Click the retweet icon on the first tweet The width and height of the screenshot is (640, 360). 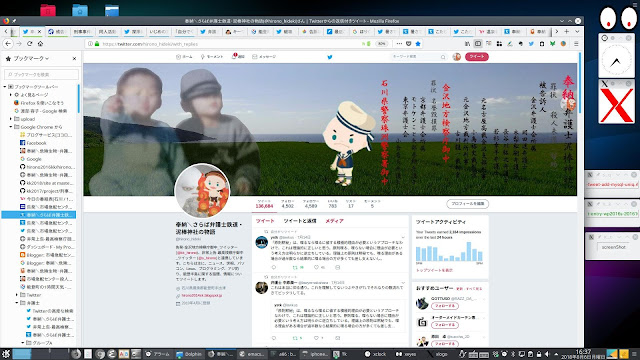(296, 267)
